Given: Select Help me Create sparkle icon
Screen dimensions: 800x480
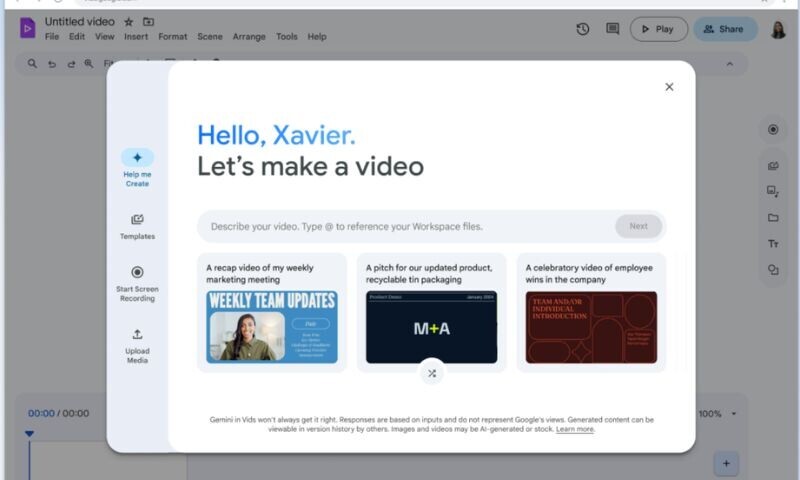Looking at the screenshot, I should click(x=137, y=158).
